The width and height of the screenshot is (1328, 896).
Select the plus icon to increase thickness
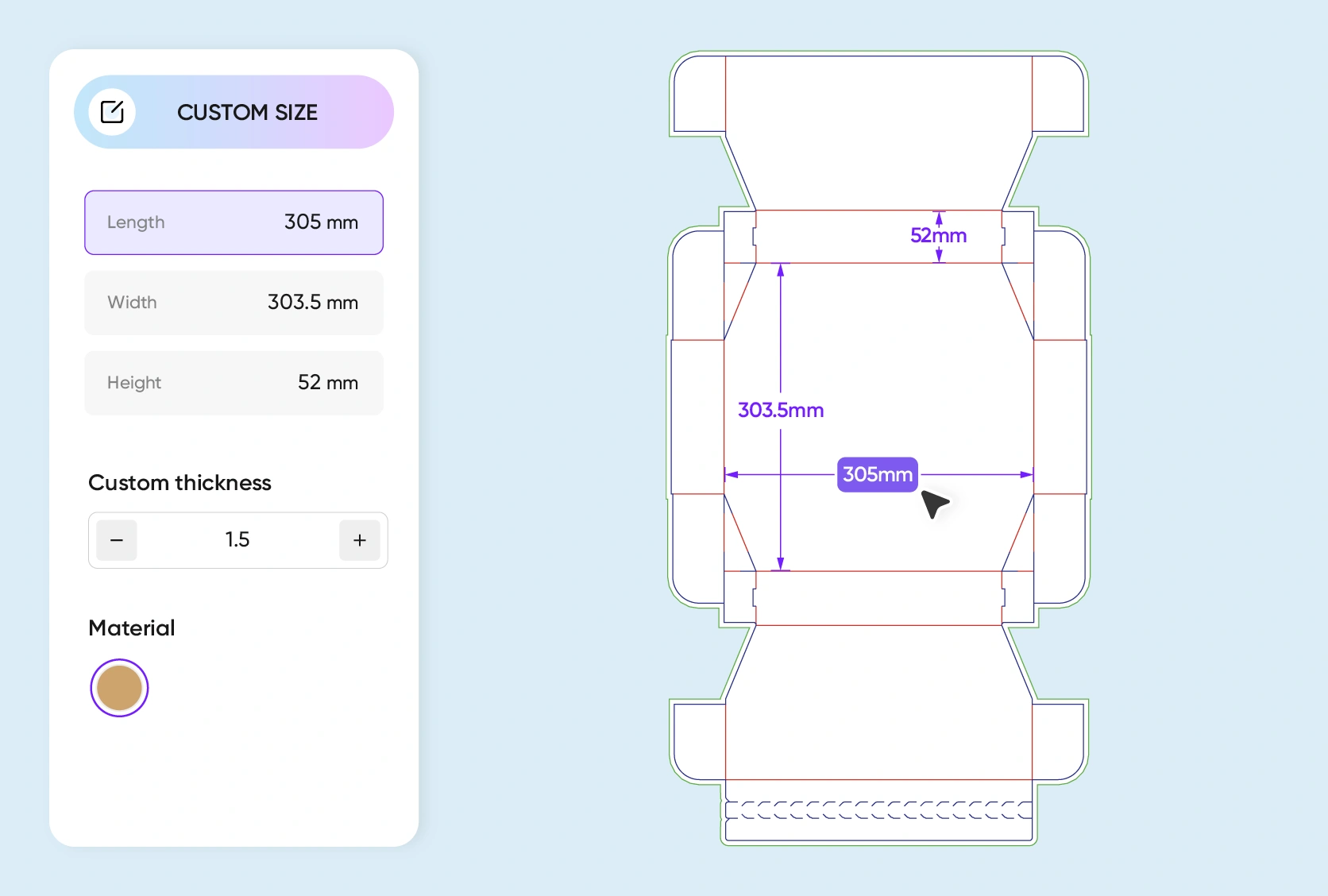point(359,540)
